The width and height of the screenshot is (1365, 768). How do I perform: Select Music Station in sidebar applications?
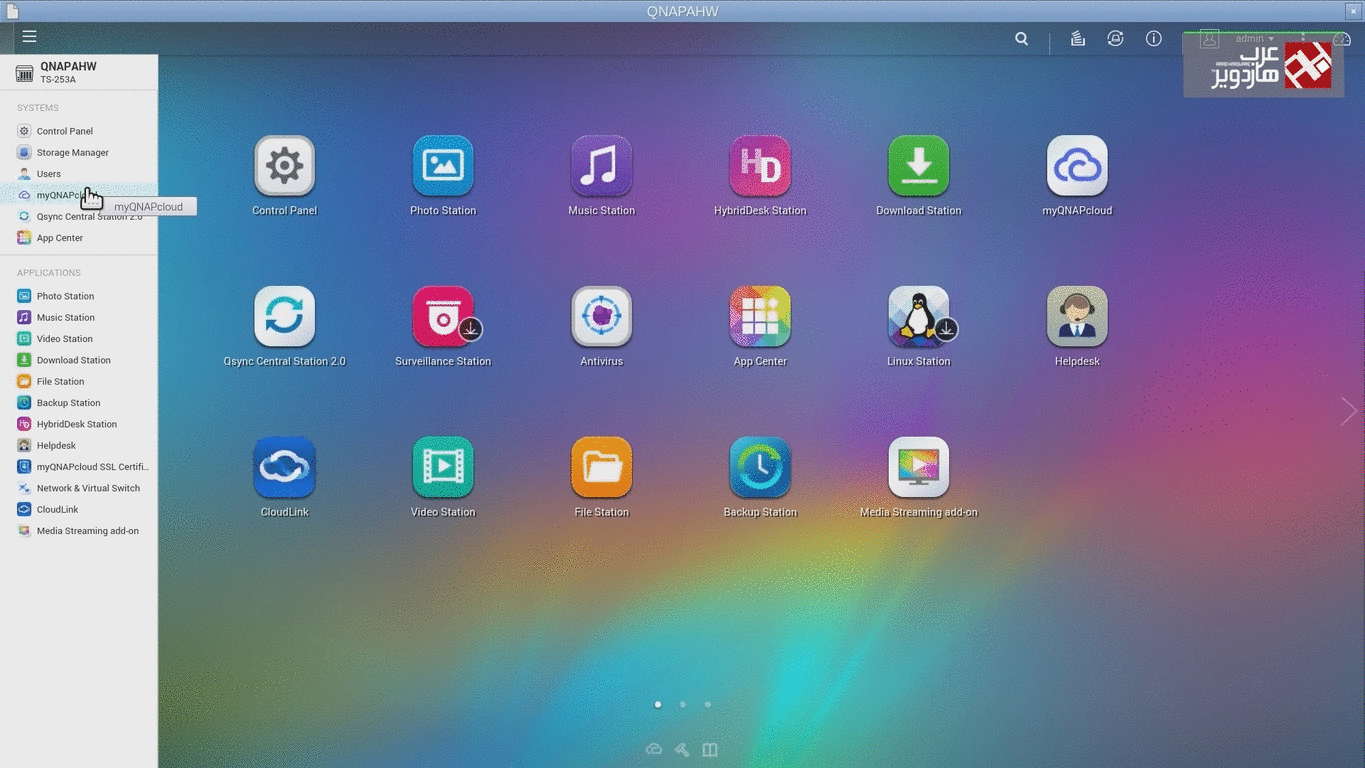click(x=79, y=317)
